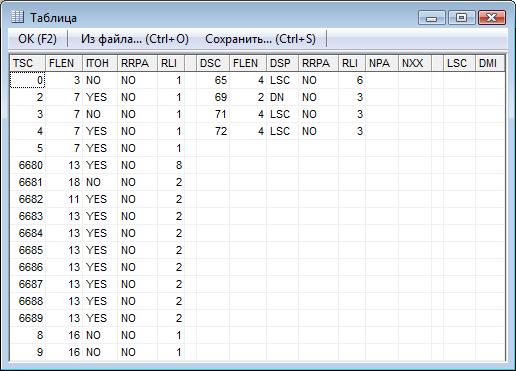
Task: Click the DSC column header
Action: pos(213,63)
